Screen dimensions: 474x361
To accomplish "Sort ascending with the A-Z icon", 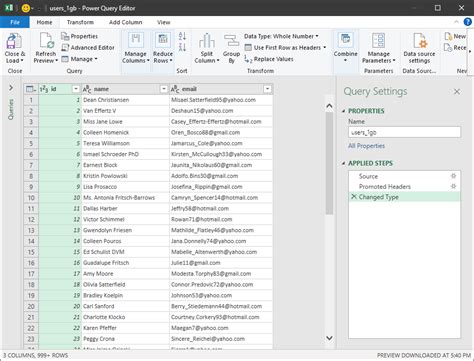I will click(x=182, y=36).
